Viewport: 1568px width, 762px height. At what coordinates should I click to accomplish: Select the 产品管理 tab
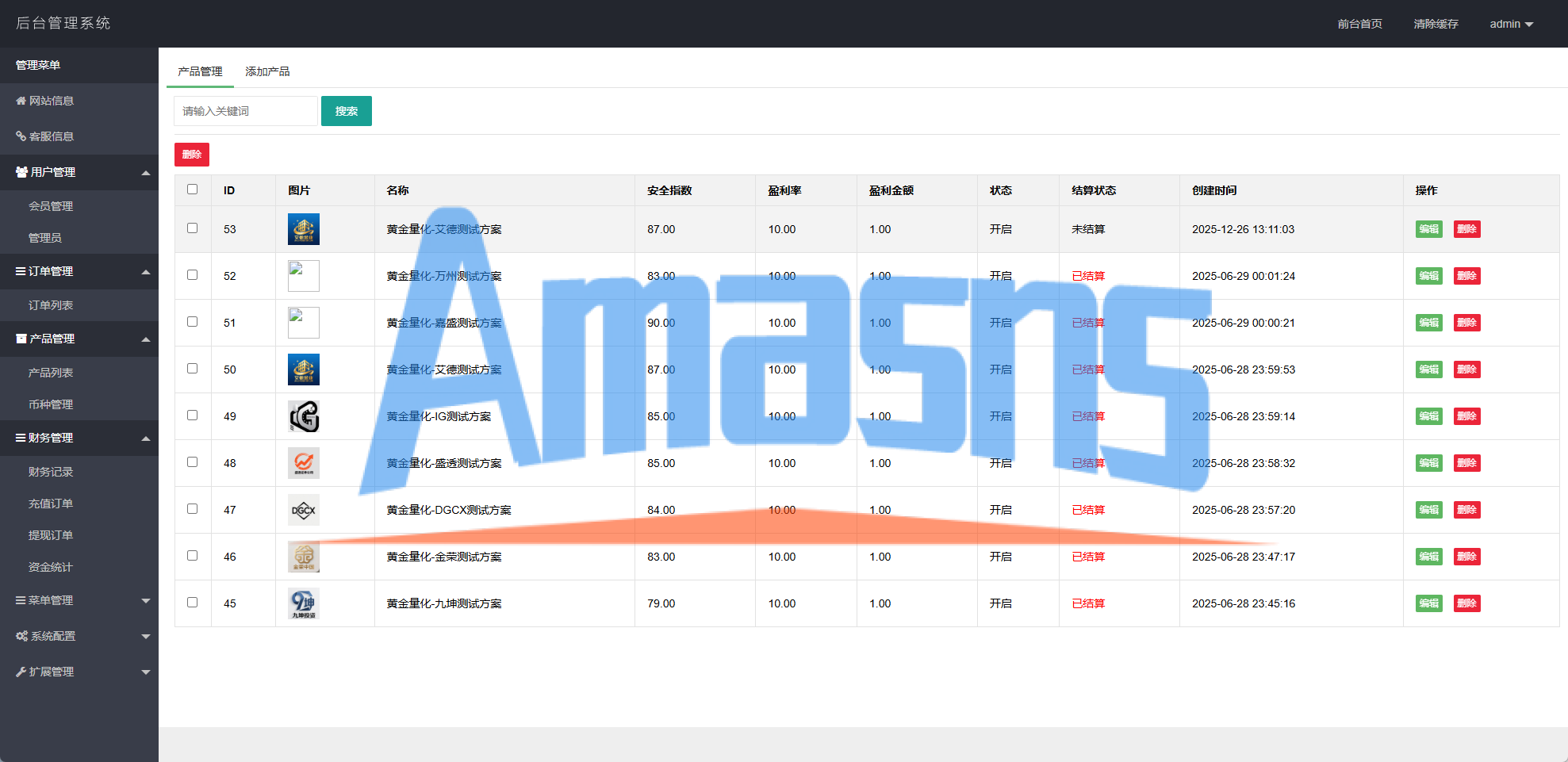click(200, 71)
